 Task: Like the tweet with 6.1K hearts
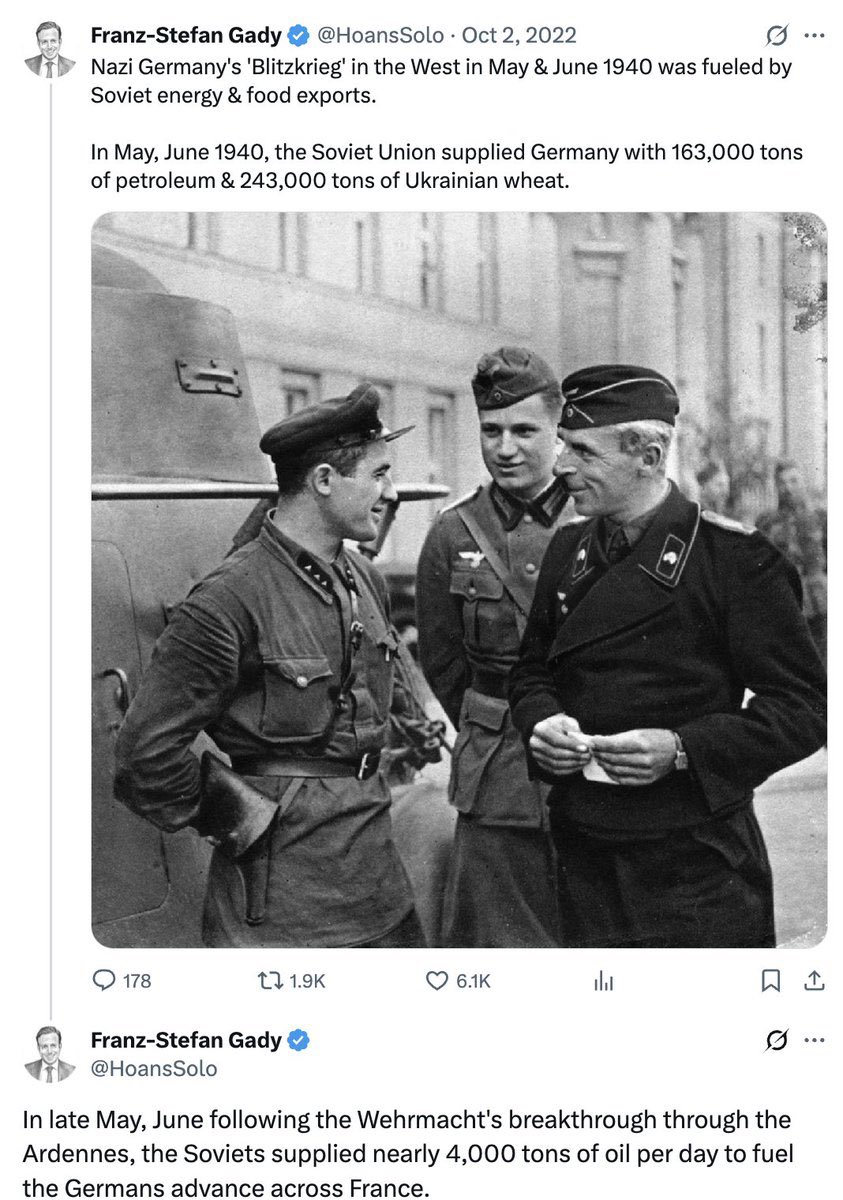coord(458,981)
